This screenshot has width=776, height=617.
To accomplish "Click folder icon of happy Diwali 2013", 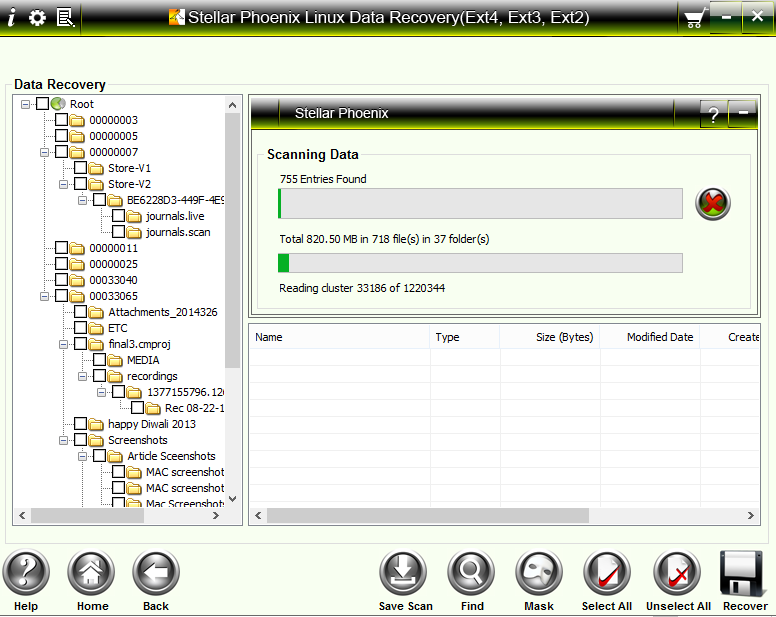I will (x=96, y=424).
